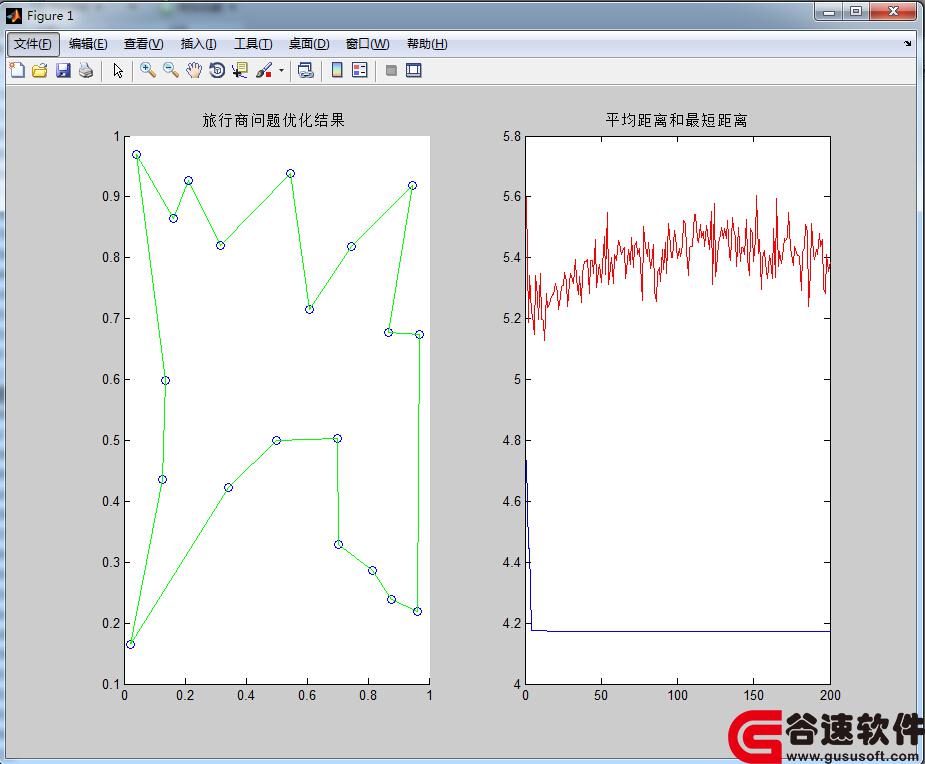Enable the Rotate 3D tool
The width and height of the screenshot is (925, 764).
coord(217,71)
